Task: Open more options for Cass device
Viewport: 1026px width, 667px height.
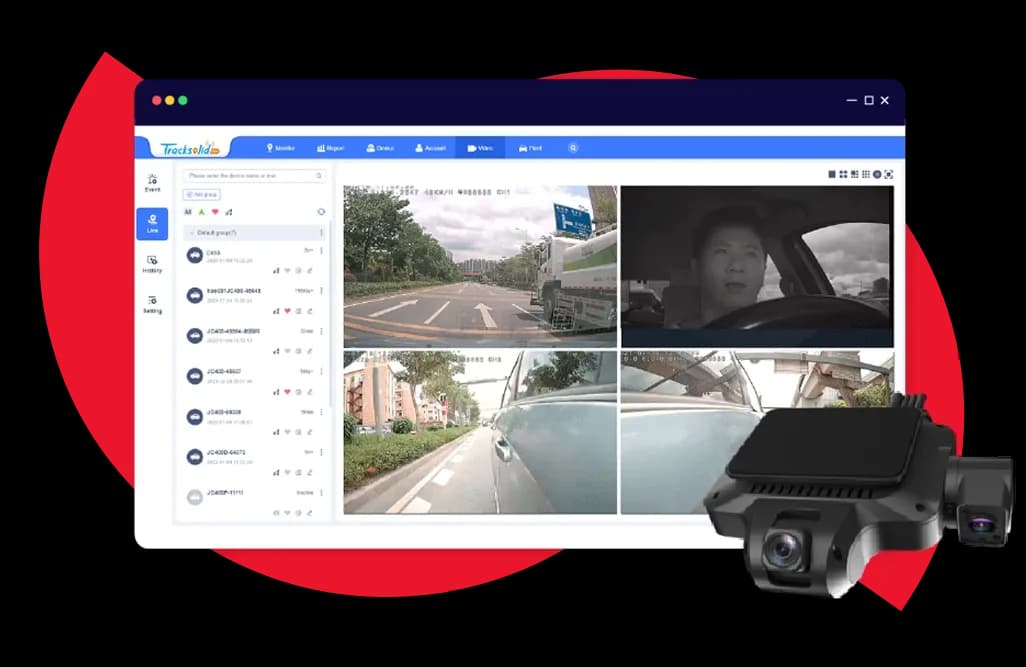Action: click(321, 250)
